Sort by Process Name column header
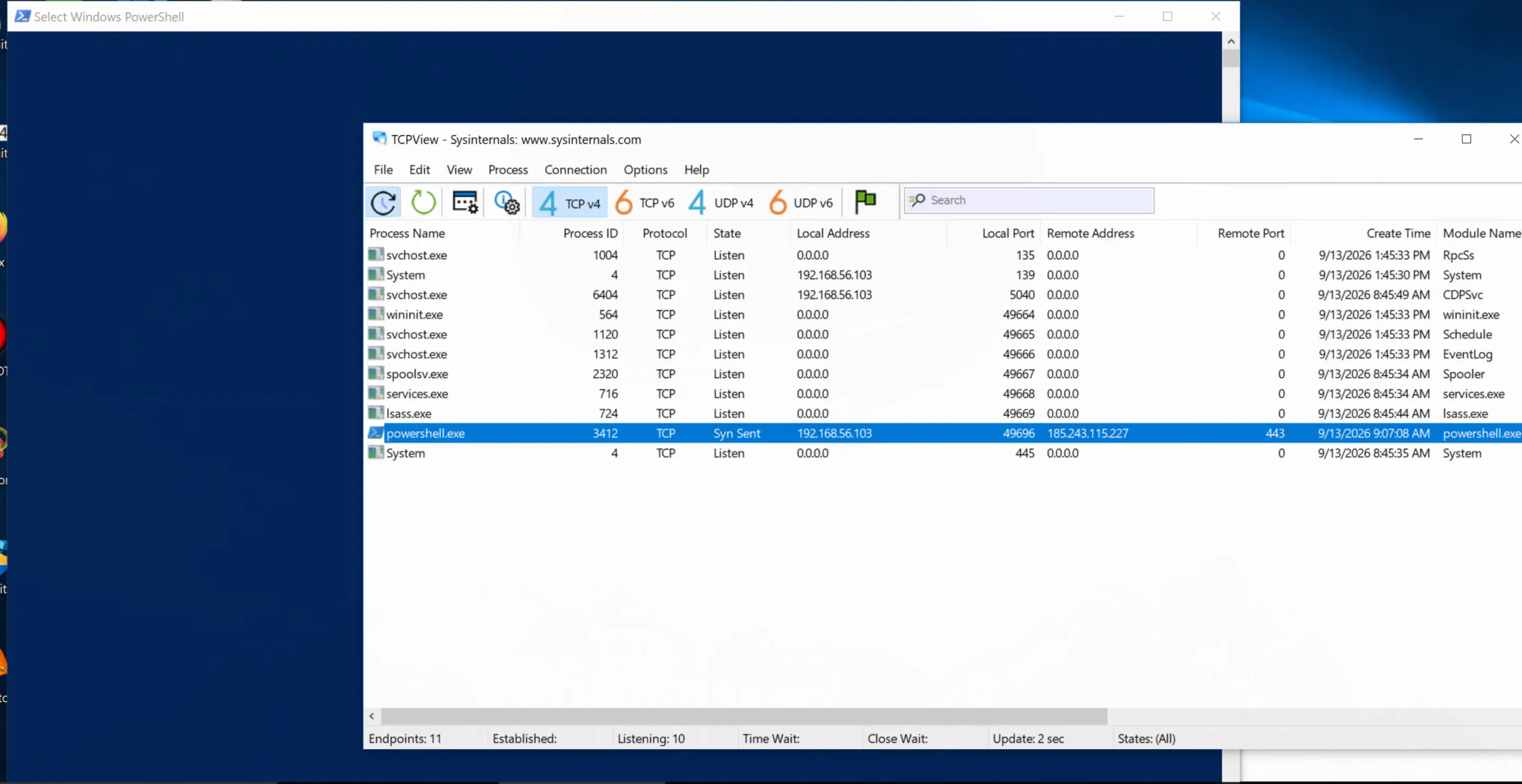This screenshot has width=1522, height=784. pos(442,233)
